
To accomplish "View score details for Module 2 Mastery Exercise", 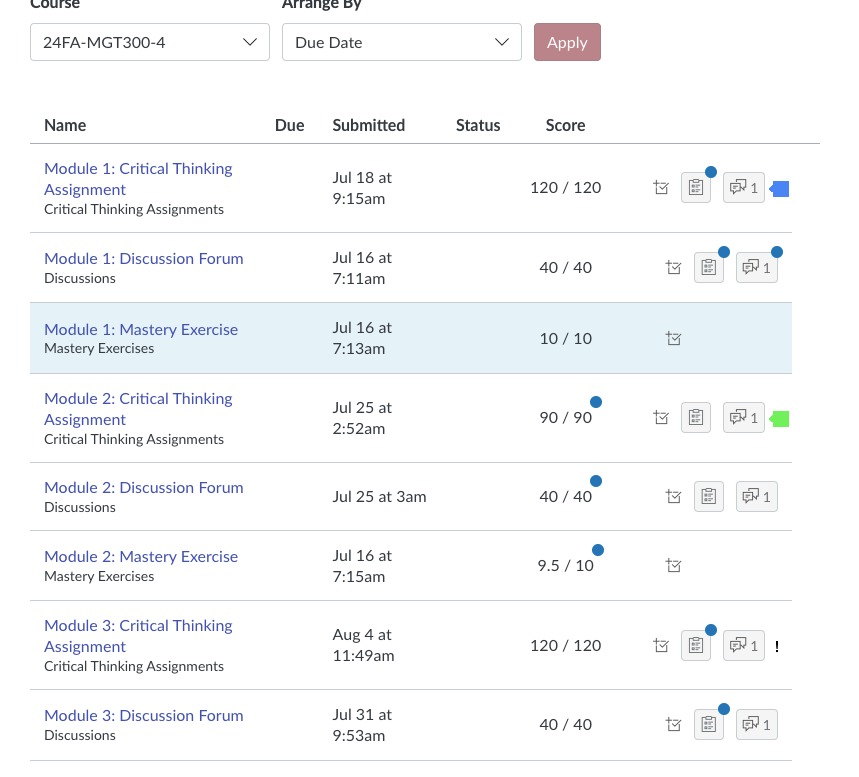I will point(674,566).
